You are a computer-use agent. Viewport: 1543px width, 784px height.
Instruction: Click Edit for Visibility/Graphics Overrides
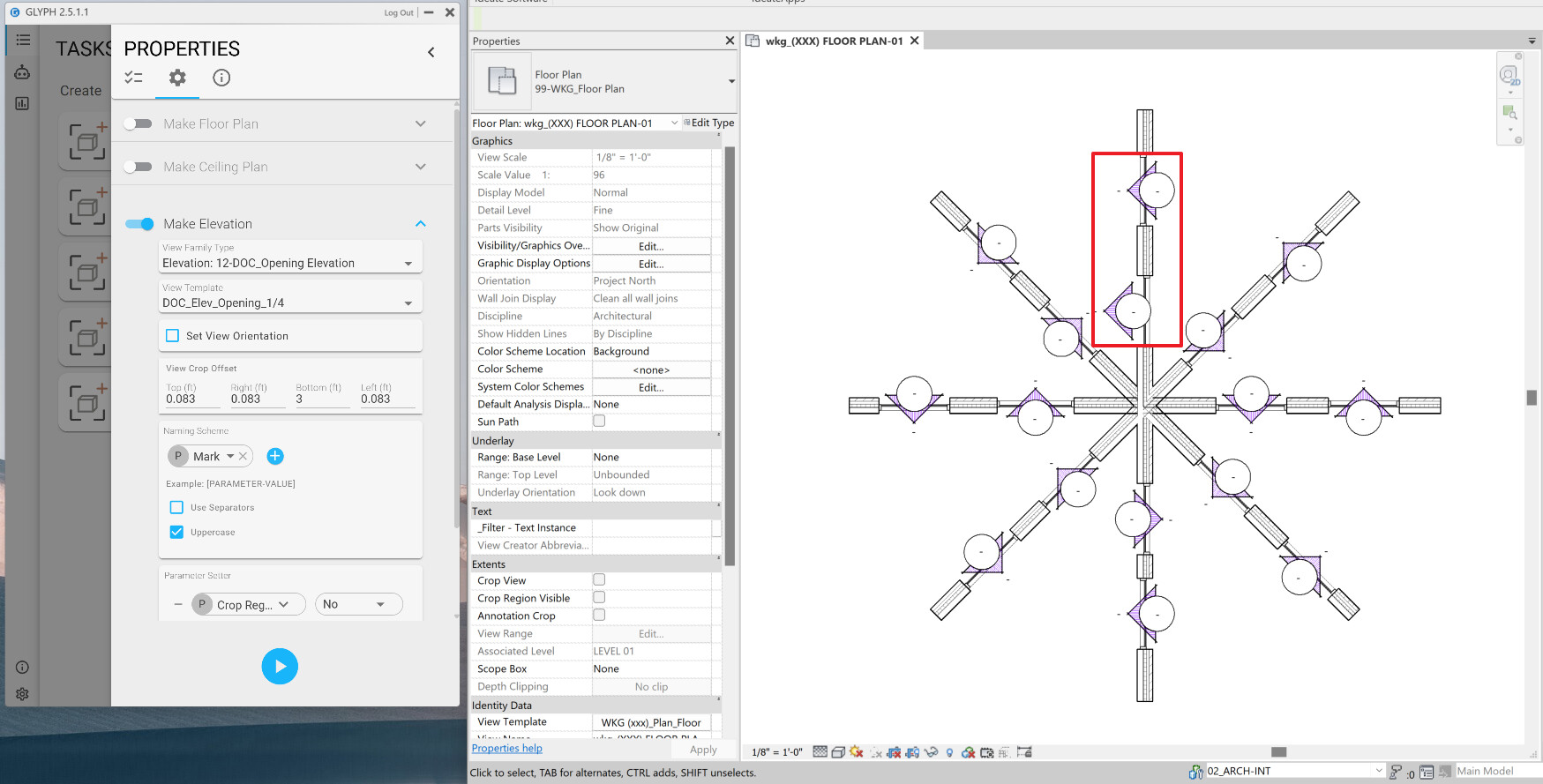[651, 246]
